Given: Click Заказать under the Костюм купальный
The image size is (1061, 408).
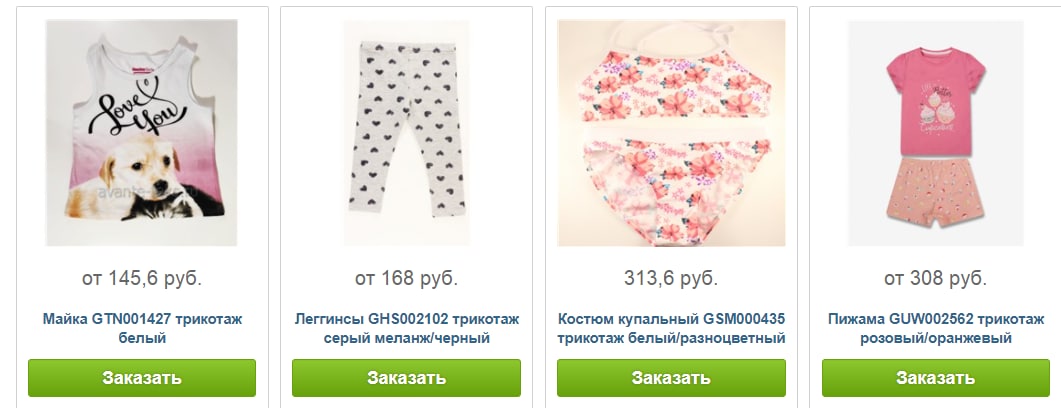Looking at the screenshot, I should tap(671, 378).
